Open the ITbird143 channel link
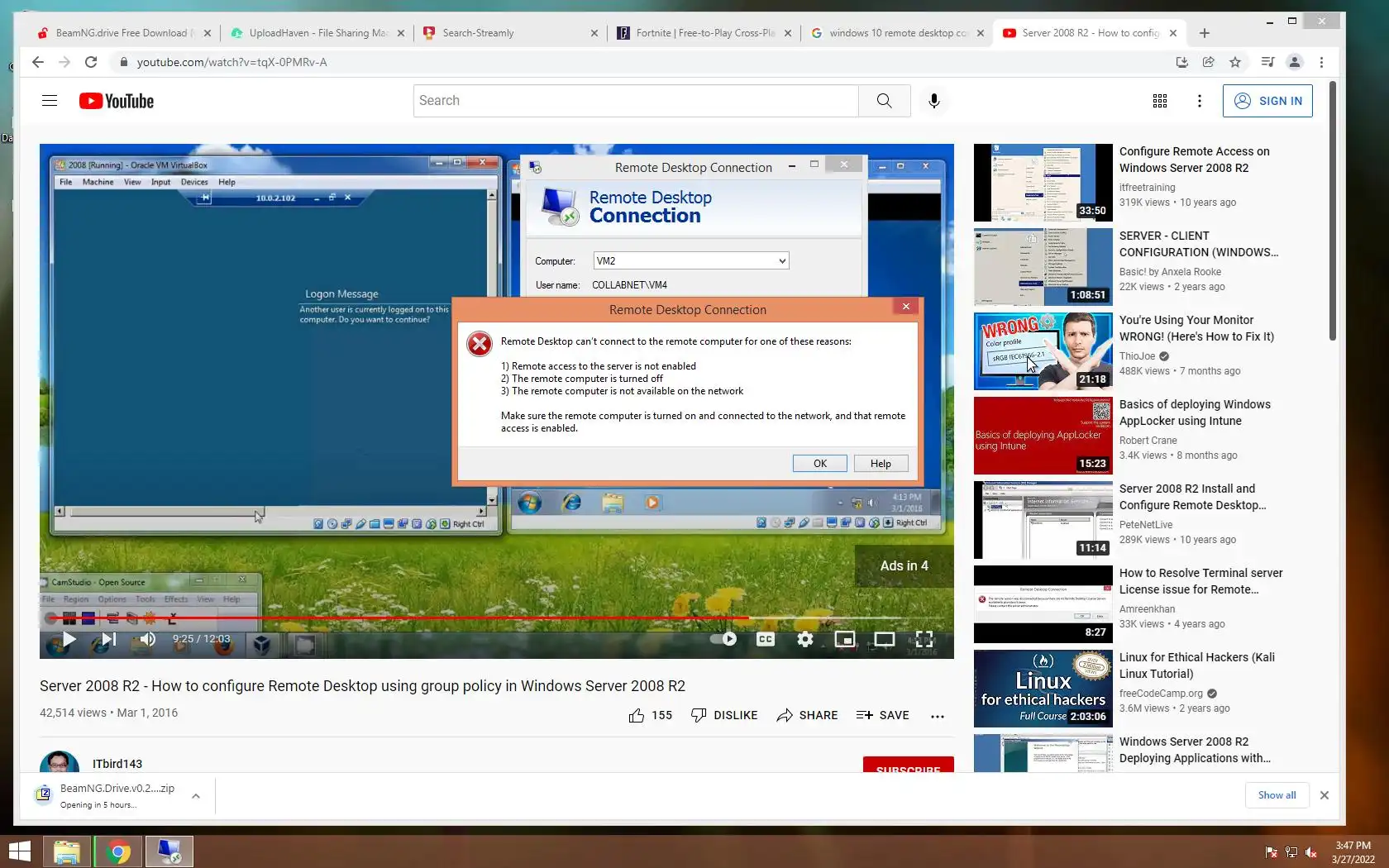This screenshot has height=868, width=1389. click(117, 764)
